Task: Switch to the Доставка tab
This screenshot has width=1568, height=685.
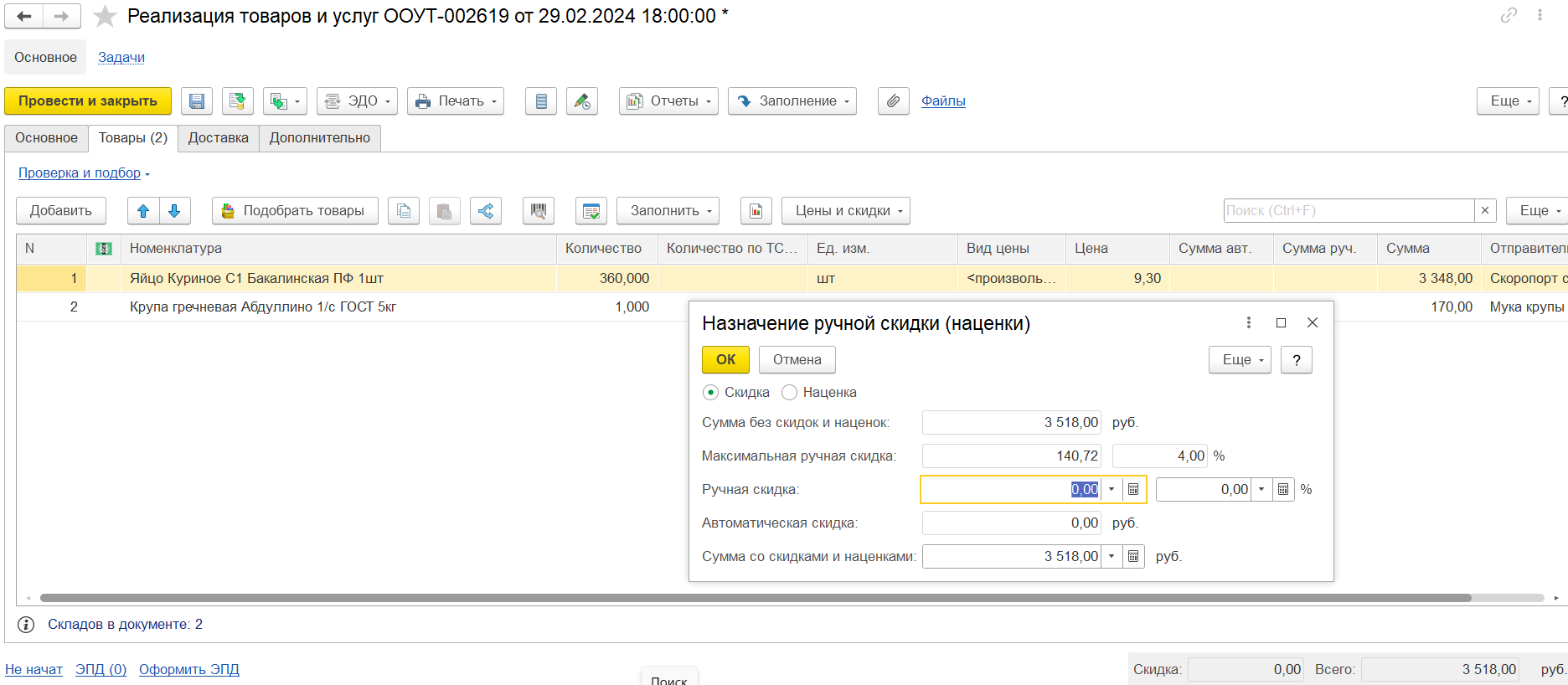Action: tap(218, 138)
